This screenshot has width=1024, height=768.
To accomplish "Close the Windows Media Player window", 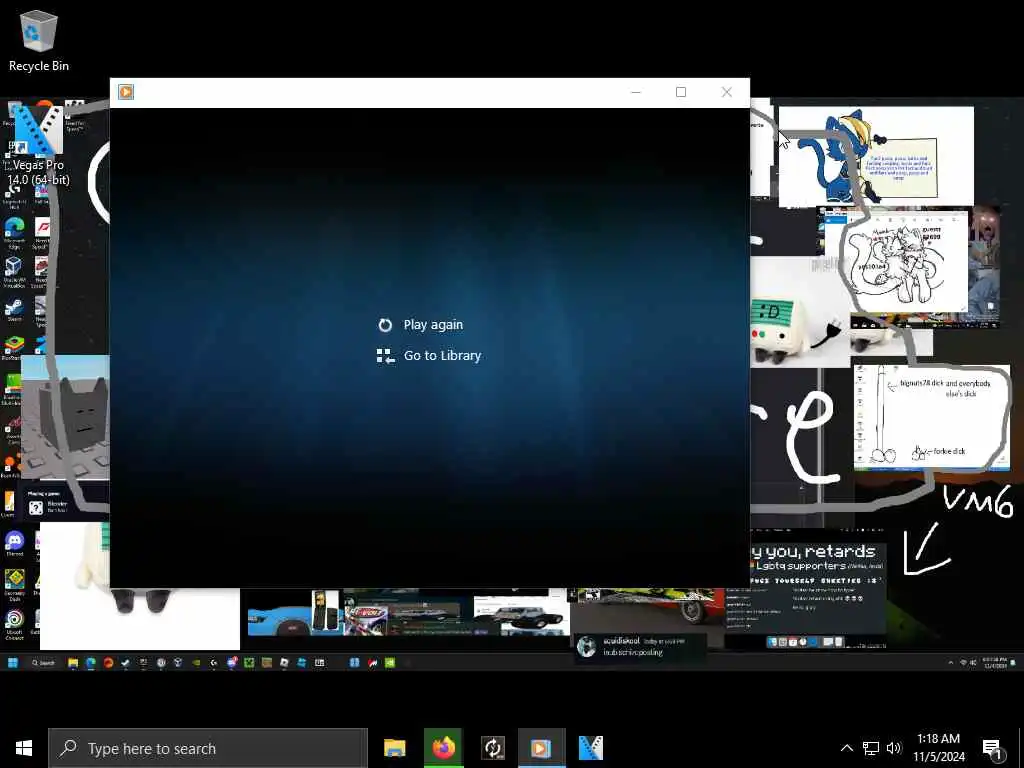I will pyautogui.click(x=726, y=92).
